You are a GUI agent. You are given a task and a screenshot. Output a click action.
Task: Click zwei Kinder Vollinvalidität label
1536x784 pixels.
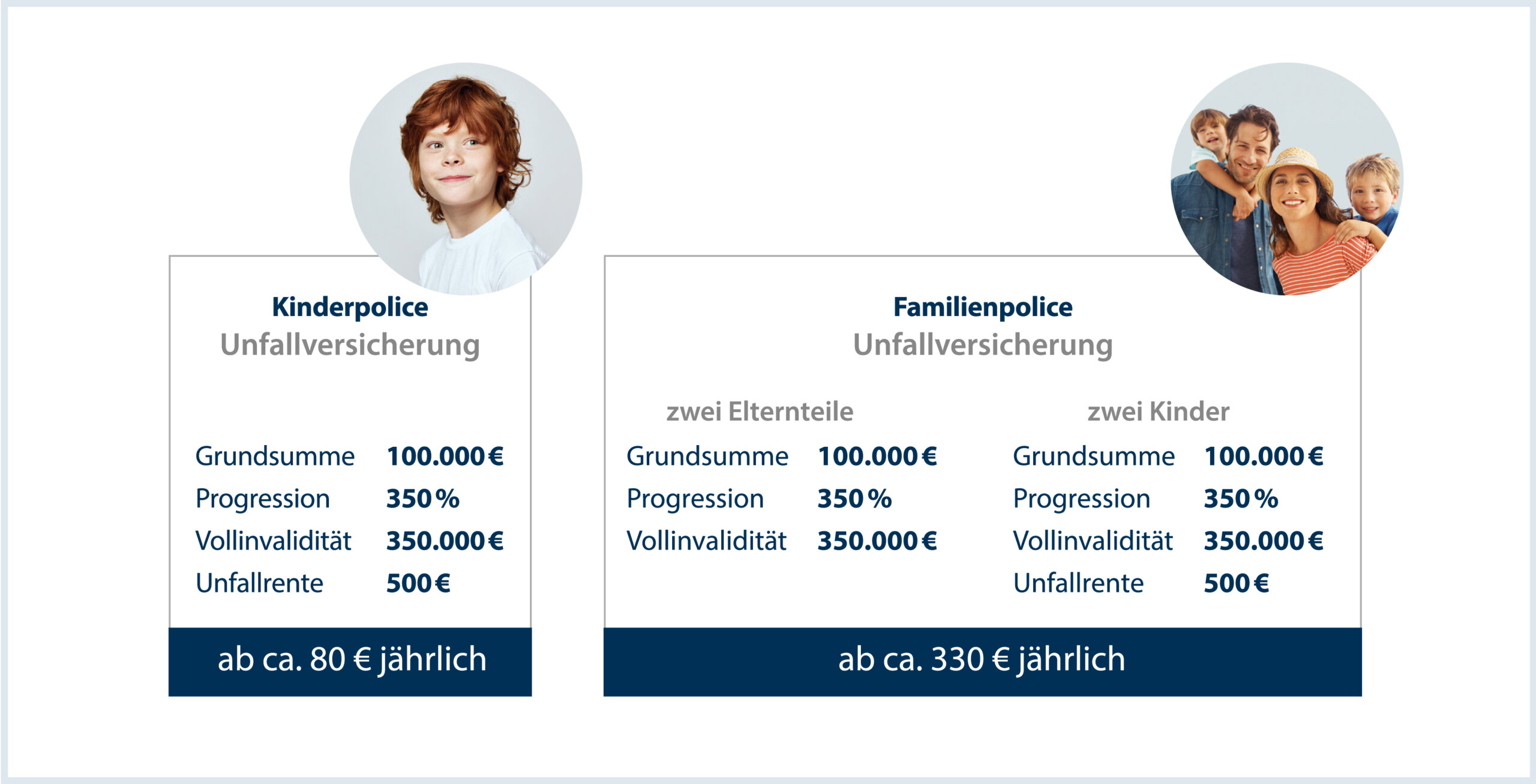1093,541
